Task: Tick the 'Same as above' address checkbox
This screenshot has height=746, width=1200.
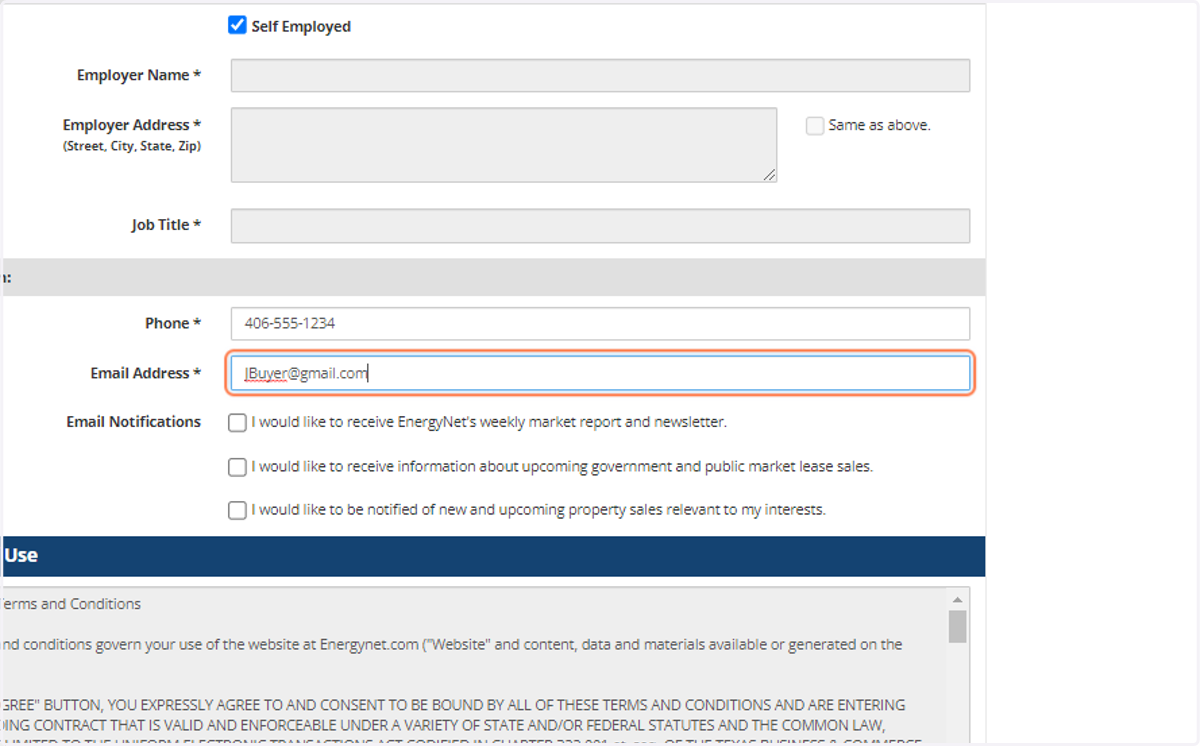Action: click(x=815, y=126)
